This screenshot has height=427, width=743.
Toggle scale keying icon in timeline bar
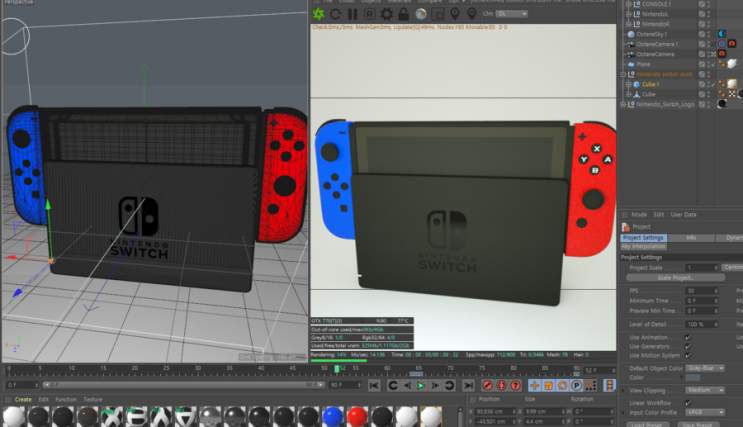click(x=549, y=385)
